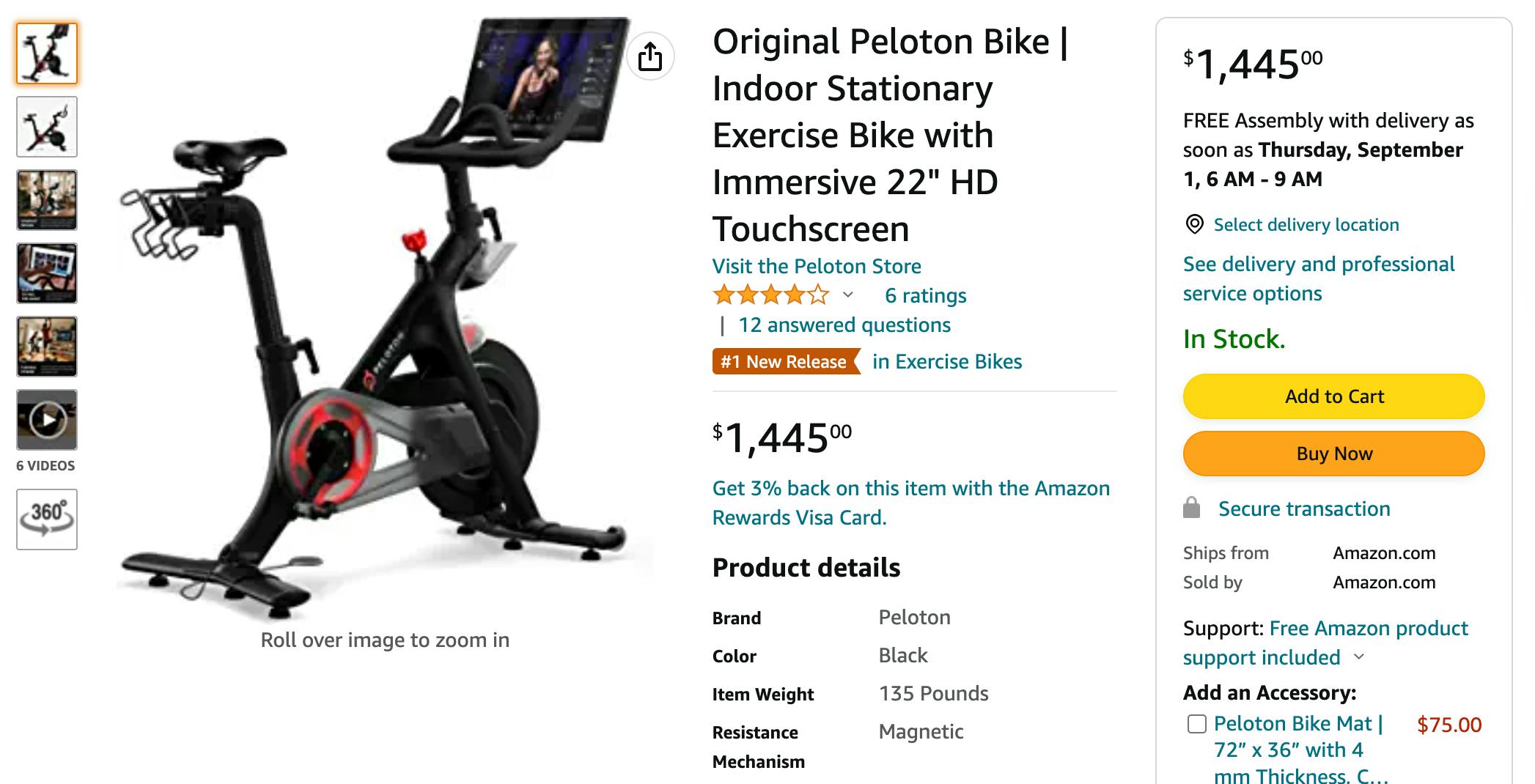Click the secure transaction lock icon
Viewport: 1535px width, 784px height.
click(1192, 508)
